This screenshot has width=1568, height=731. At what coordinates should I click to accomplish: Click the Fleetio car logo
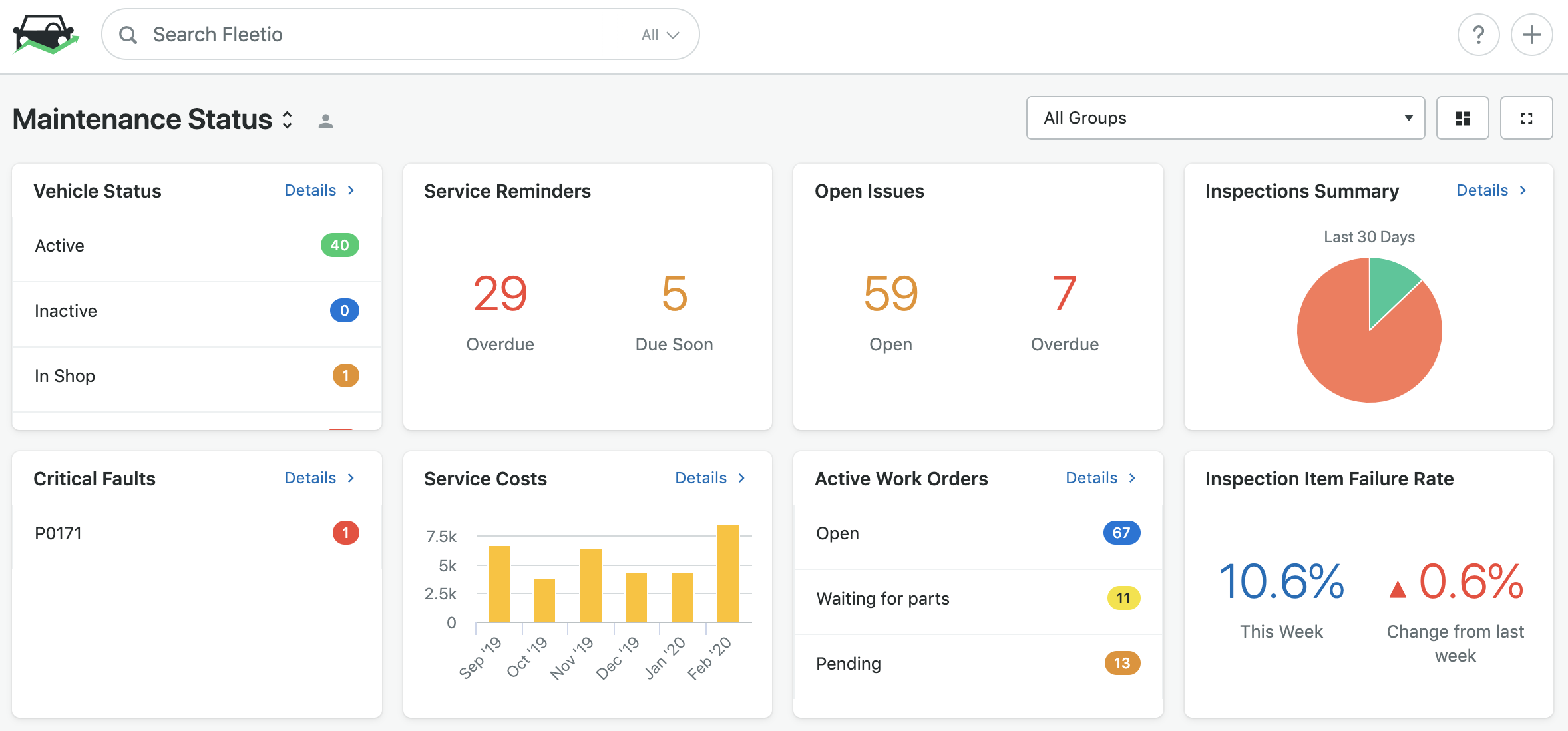point(45,35)
